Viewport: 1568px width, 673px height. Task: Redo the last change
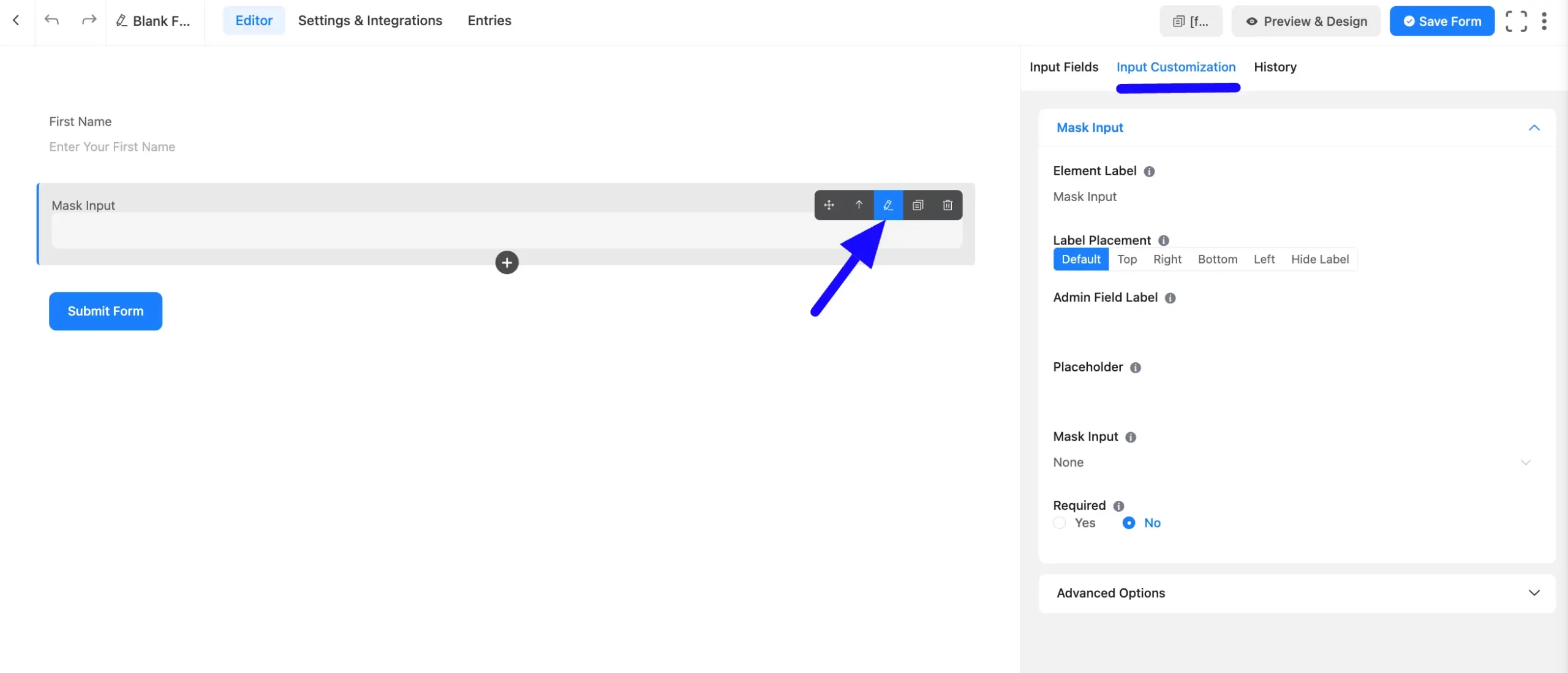[89, 20]
